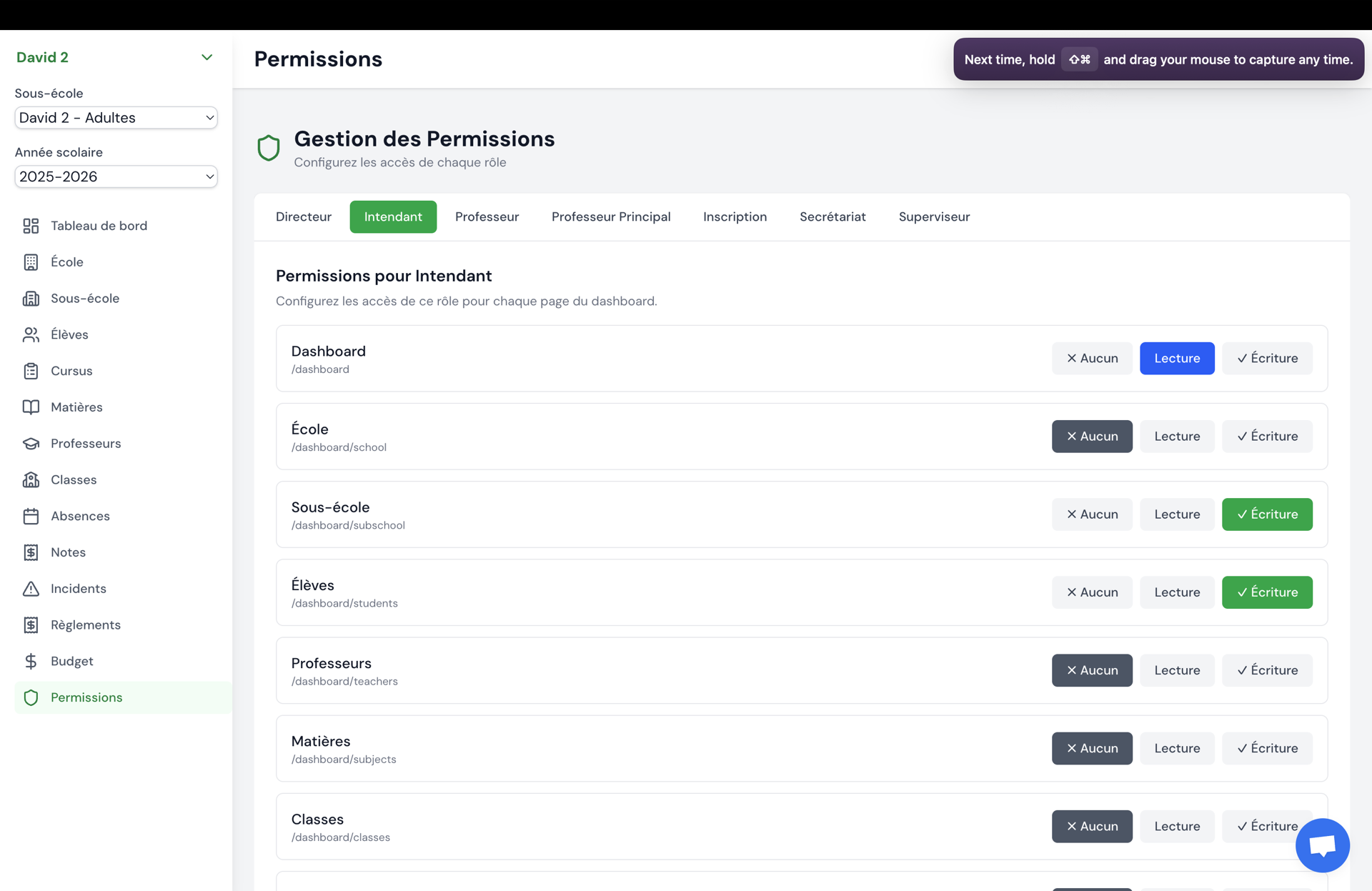
Task: Set Dashboard permission to Écriture
Action: click(1267, 359)
